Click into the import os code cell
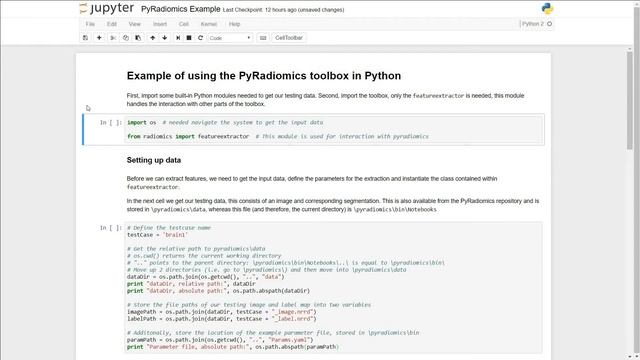640x360 pixels. tap(334, 129)
